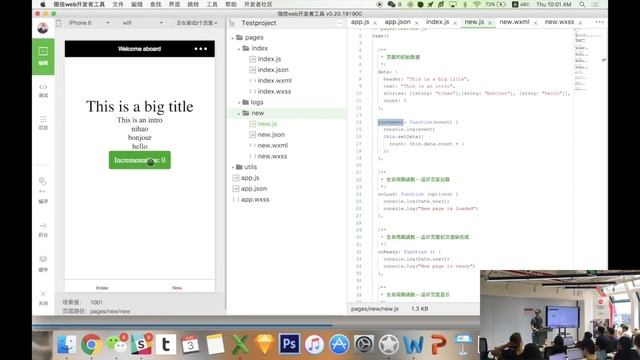This screenshot has height=360, width=640.
Task: Expand the logs folder
Action: click(239, 103)
